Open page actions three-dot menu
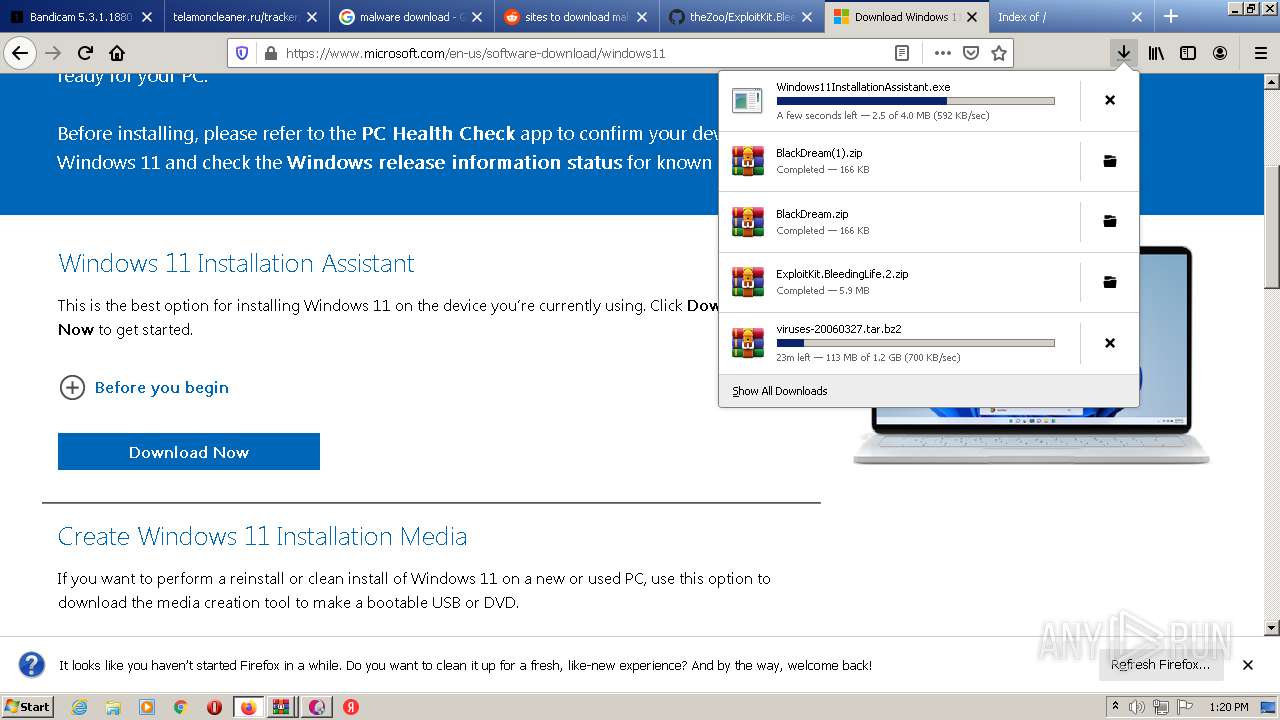This screenshot has height=720, width=1280. [942, 53]
